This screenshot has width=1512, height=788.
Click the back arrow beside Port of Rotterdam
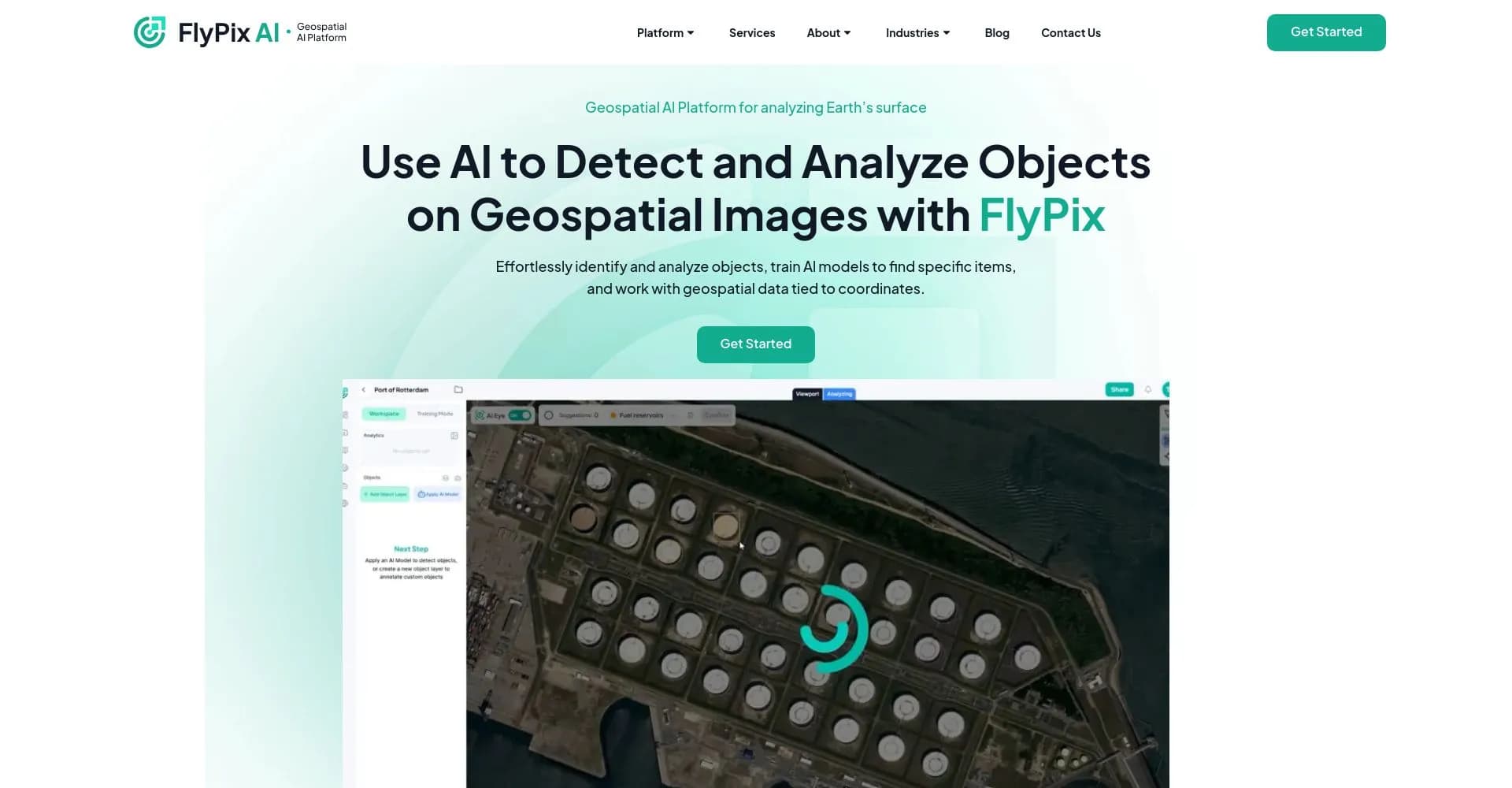pyautogui.click(x=363, y=390)
